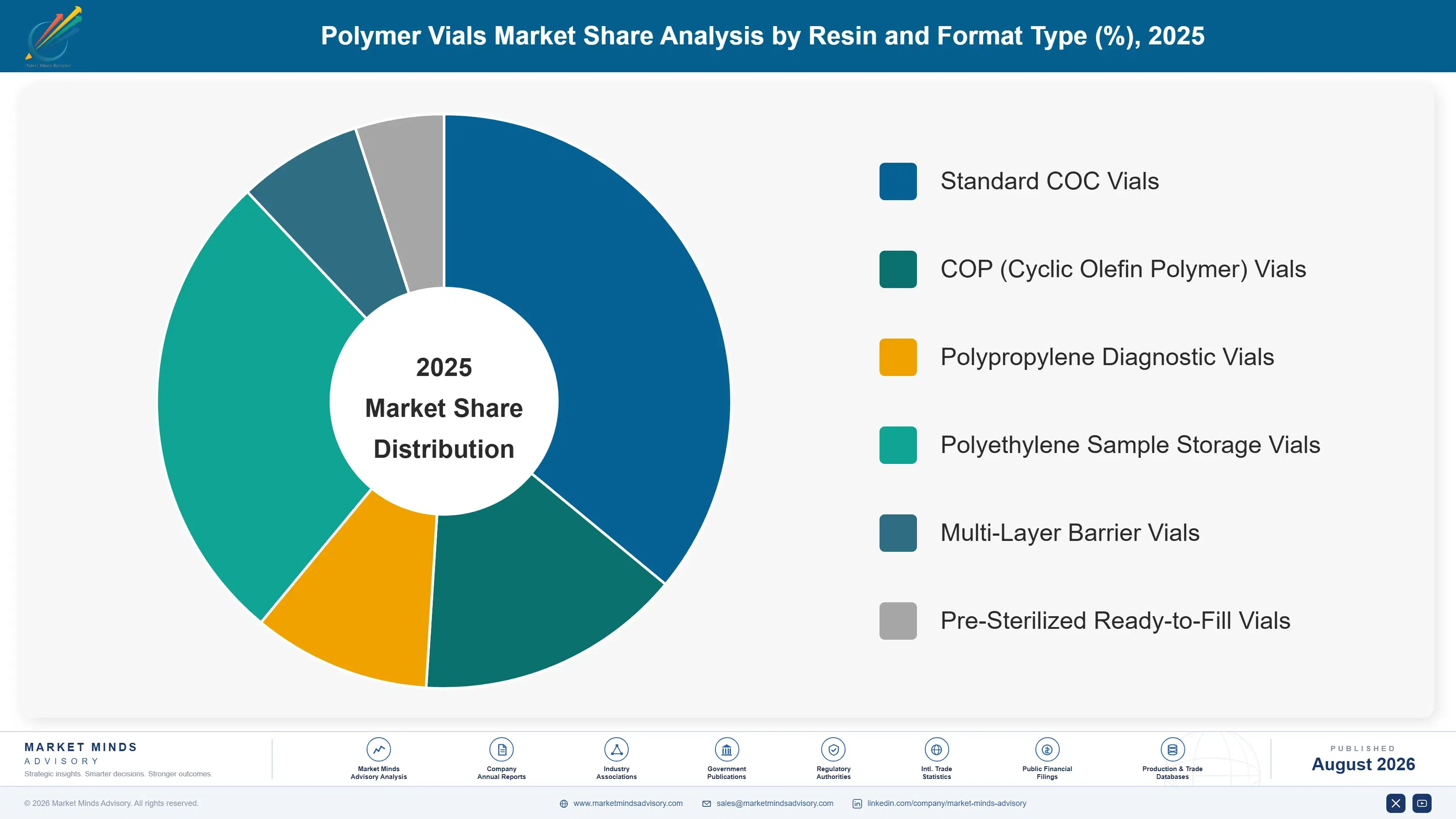Click the copyright notice in footer
Image resolution: width=1456 pixels, height=819 pixels.
(x=111, y=803)
